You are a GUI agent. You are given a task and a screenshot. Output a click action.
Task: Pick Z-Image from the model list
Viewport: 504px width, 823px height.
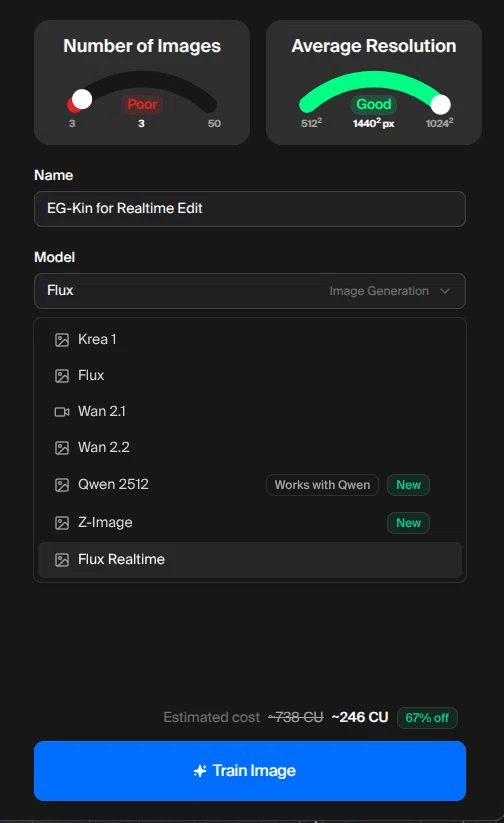pyautogui.click(x=250, y=522)
